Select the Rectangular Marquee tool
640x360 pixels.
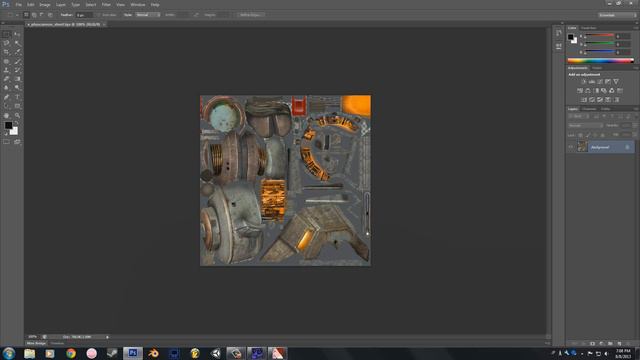7,34
